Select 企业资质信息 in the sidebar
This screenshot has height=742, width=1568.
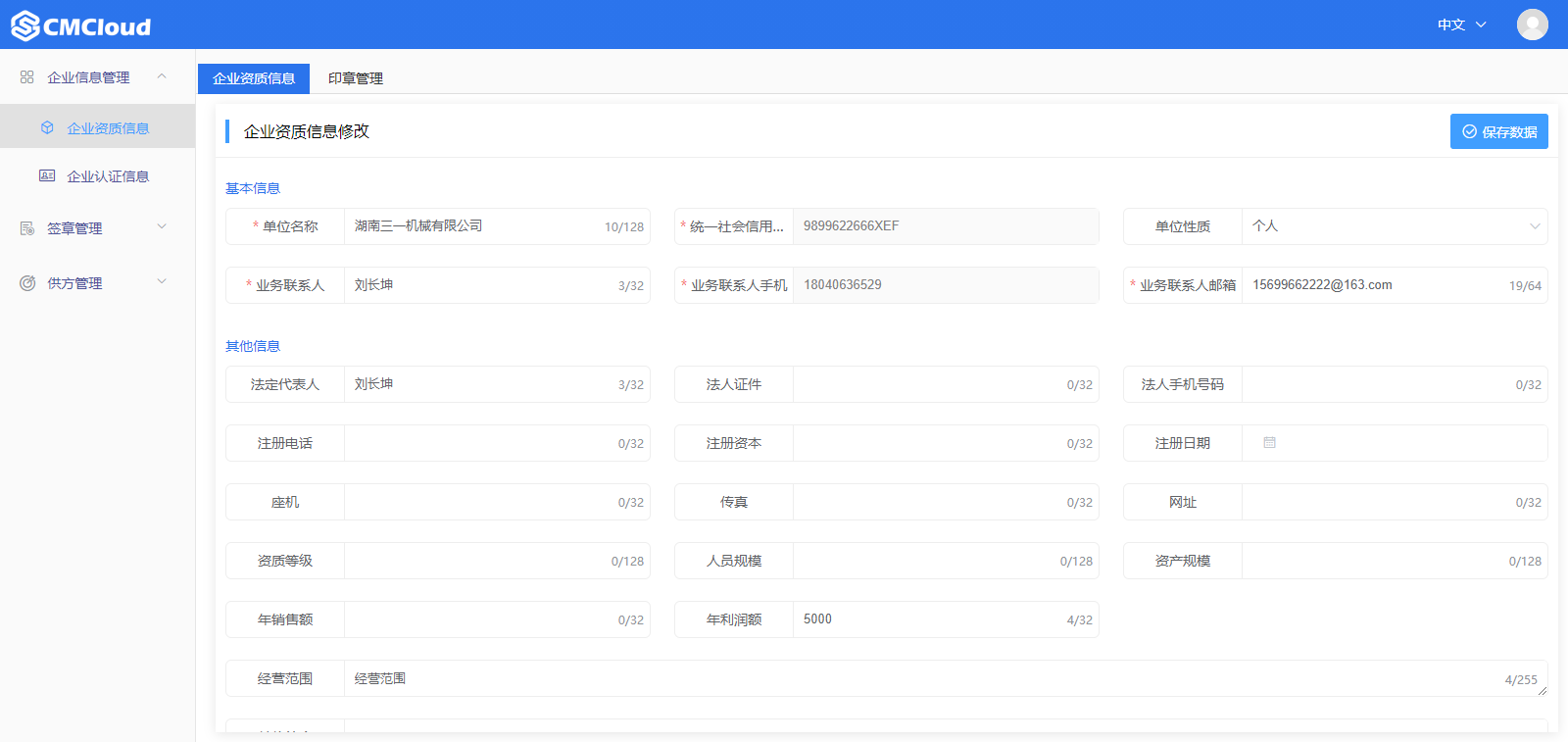98,127
